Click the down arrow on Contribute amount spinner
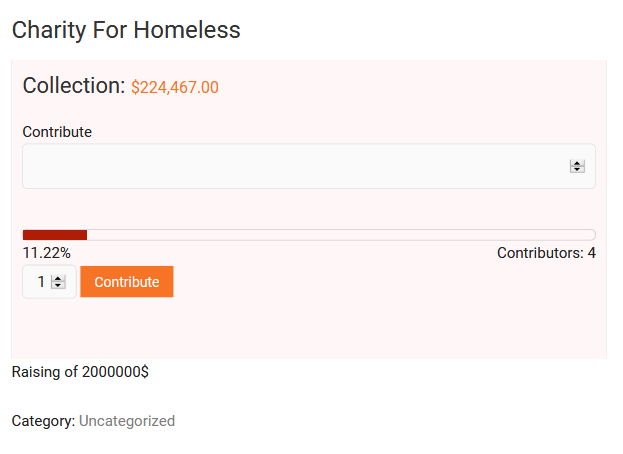 tap(577, 169)
